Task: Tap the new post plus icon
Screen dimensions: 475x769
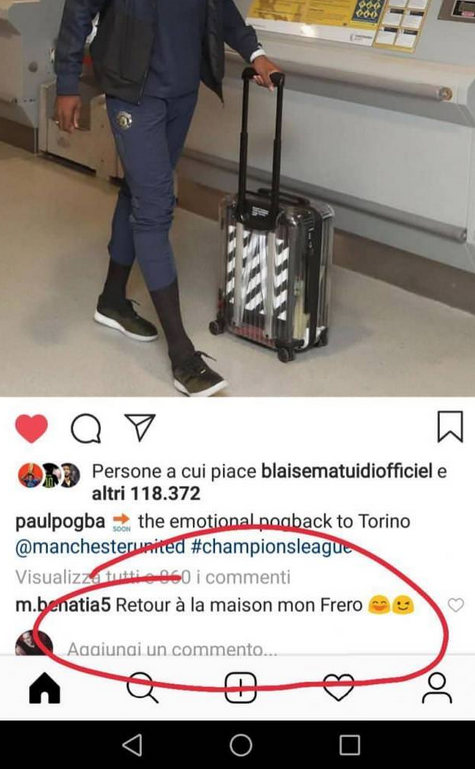Action: 241,688
